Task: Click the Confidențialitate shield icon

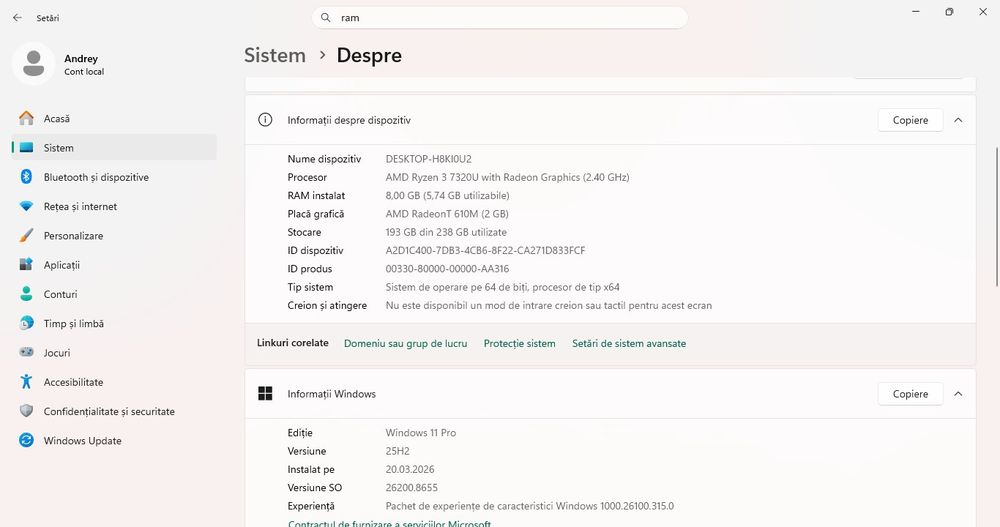Action: click(x=26, y=411)
